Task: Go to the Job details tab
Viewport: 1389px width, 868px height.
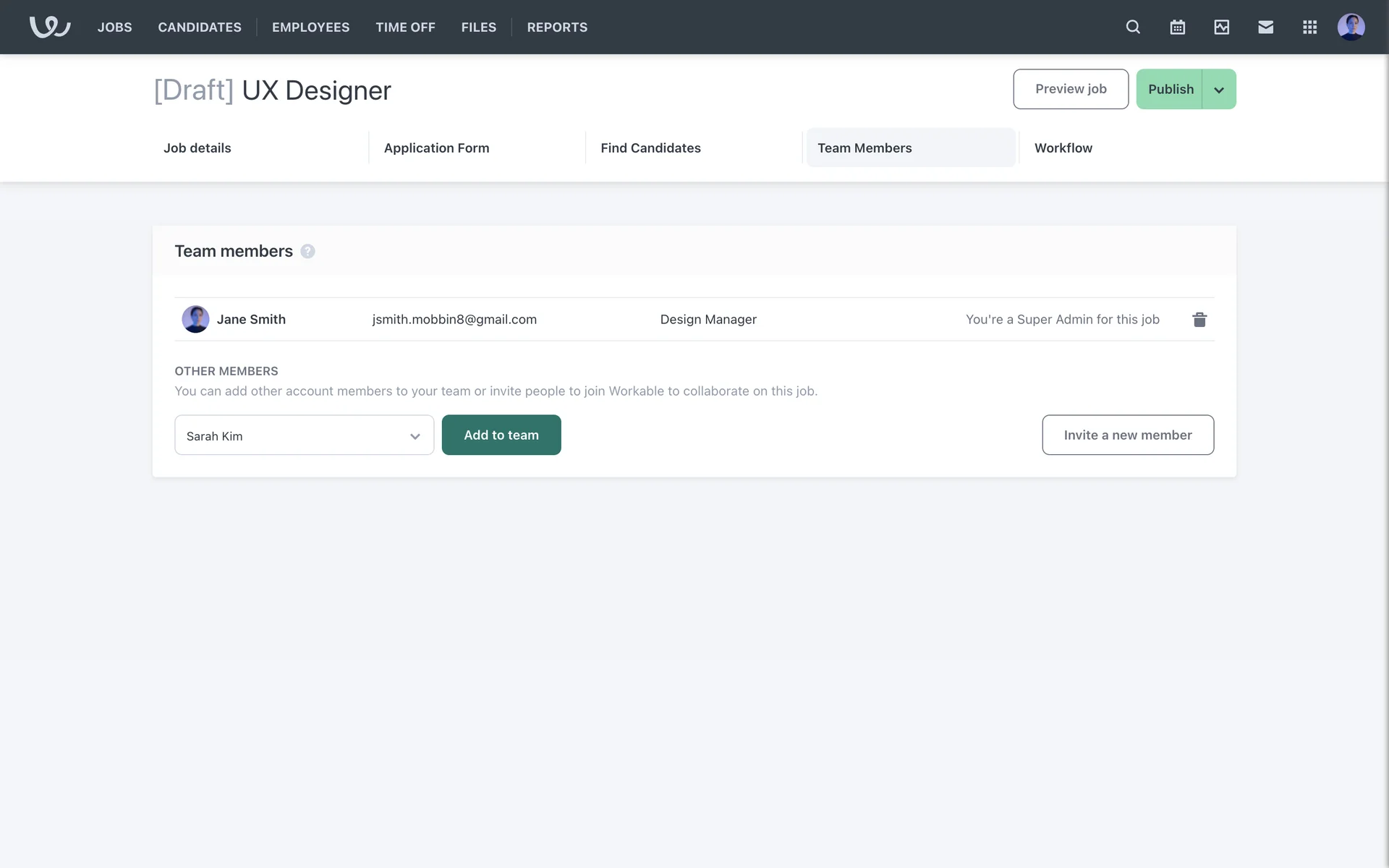Action: click(x=197, y=148)
